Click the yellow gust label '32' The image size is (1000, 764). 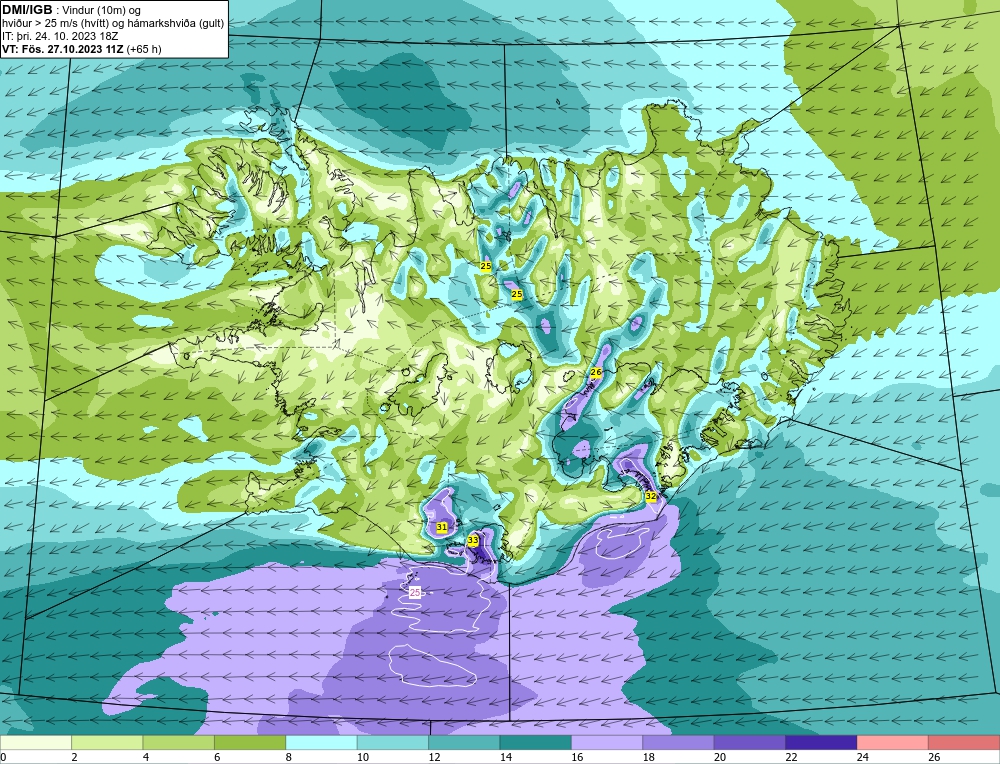click(651, 496)
